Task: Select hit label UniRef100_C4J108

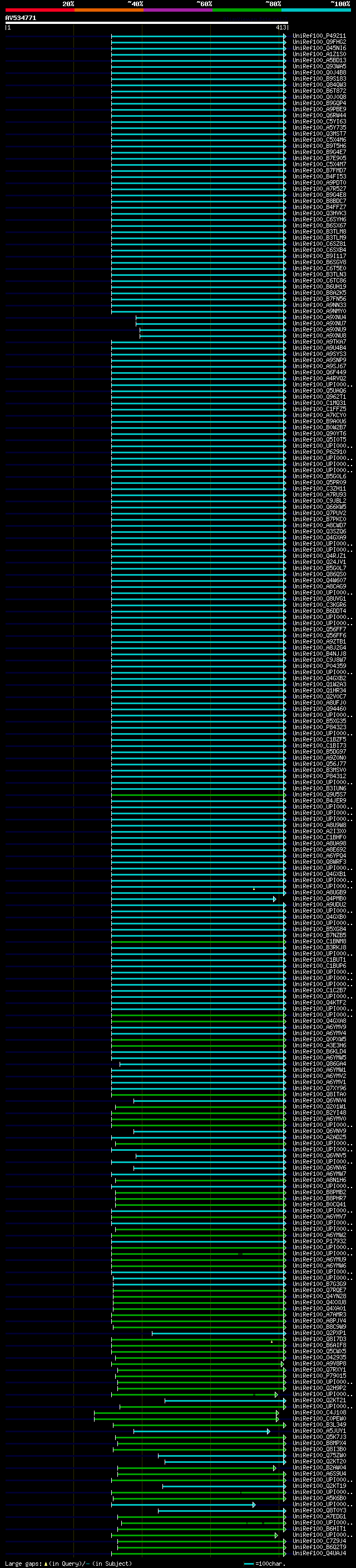Action: (x=319, y=1412)
